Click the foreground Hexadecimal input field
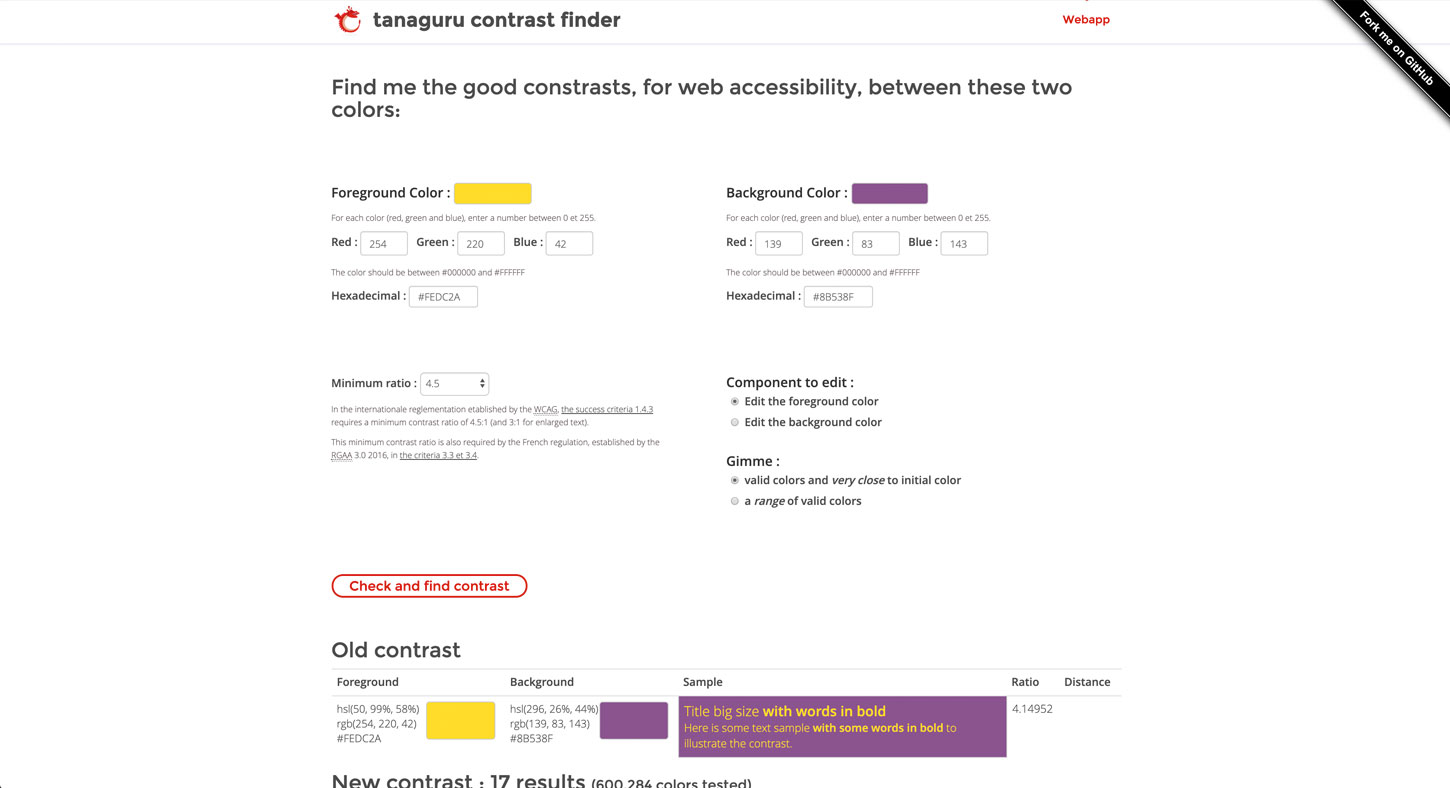The image size is (1450, 788). click(x=443, y=297)
